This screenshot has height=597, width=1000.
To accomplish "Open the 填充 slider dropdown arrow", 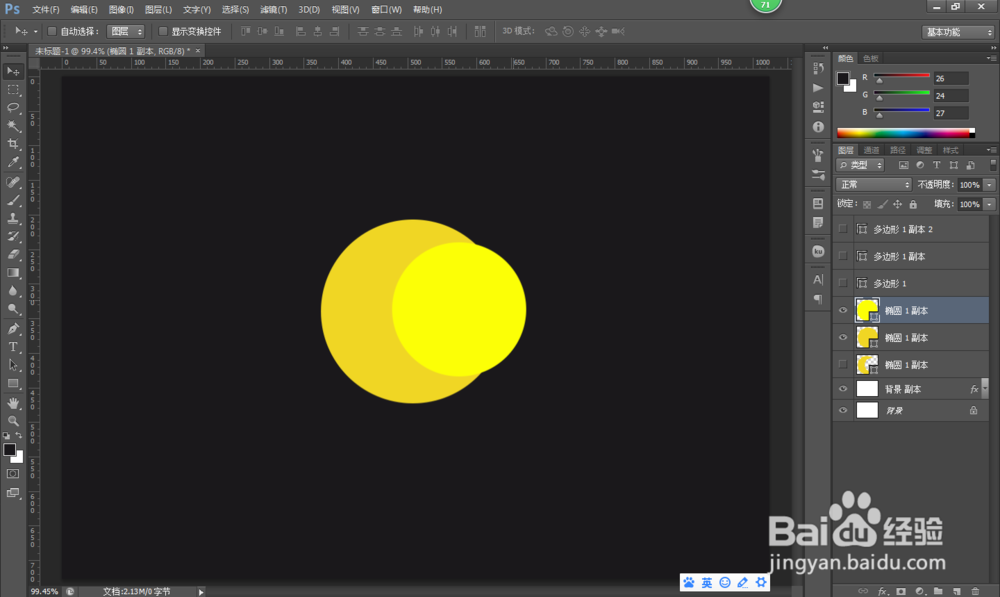I will click(x=990, y=205).
